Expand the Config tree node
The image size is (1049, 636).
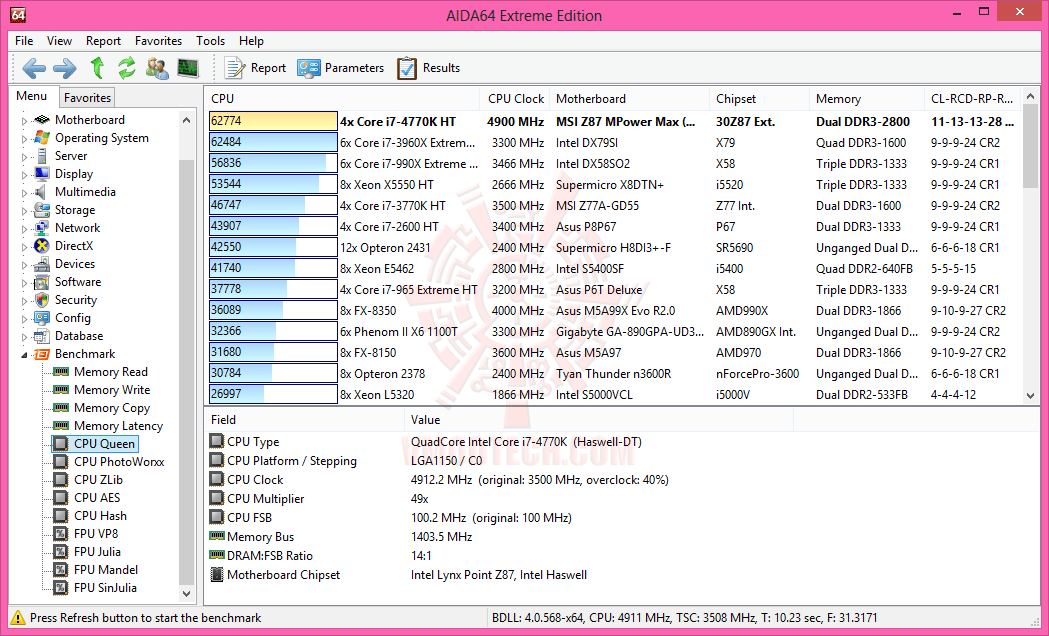point(25,320)
